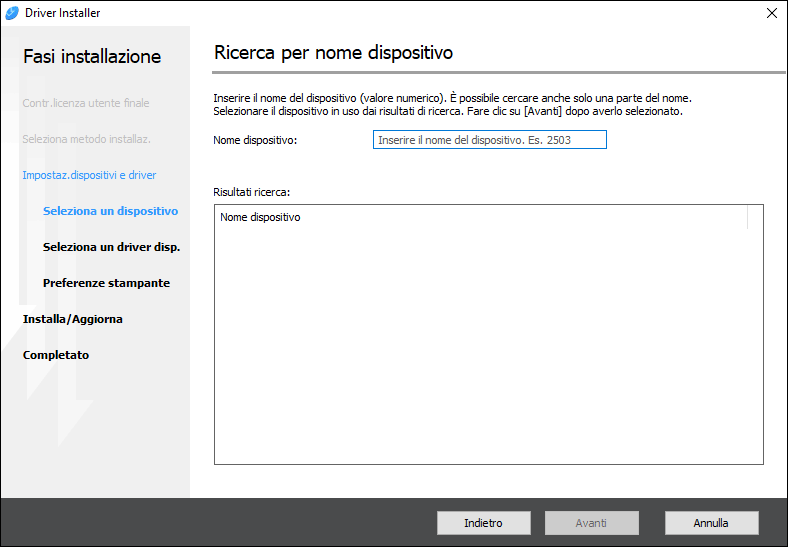The height and width of the screenshot is (547, 788).
Task: Cancel installation with Annulla button
Action: [x=711, y=523]
